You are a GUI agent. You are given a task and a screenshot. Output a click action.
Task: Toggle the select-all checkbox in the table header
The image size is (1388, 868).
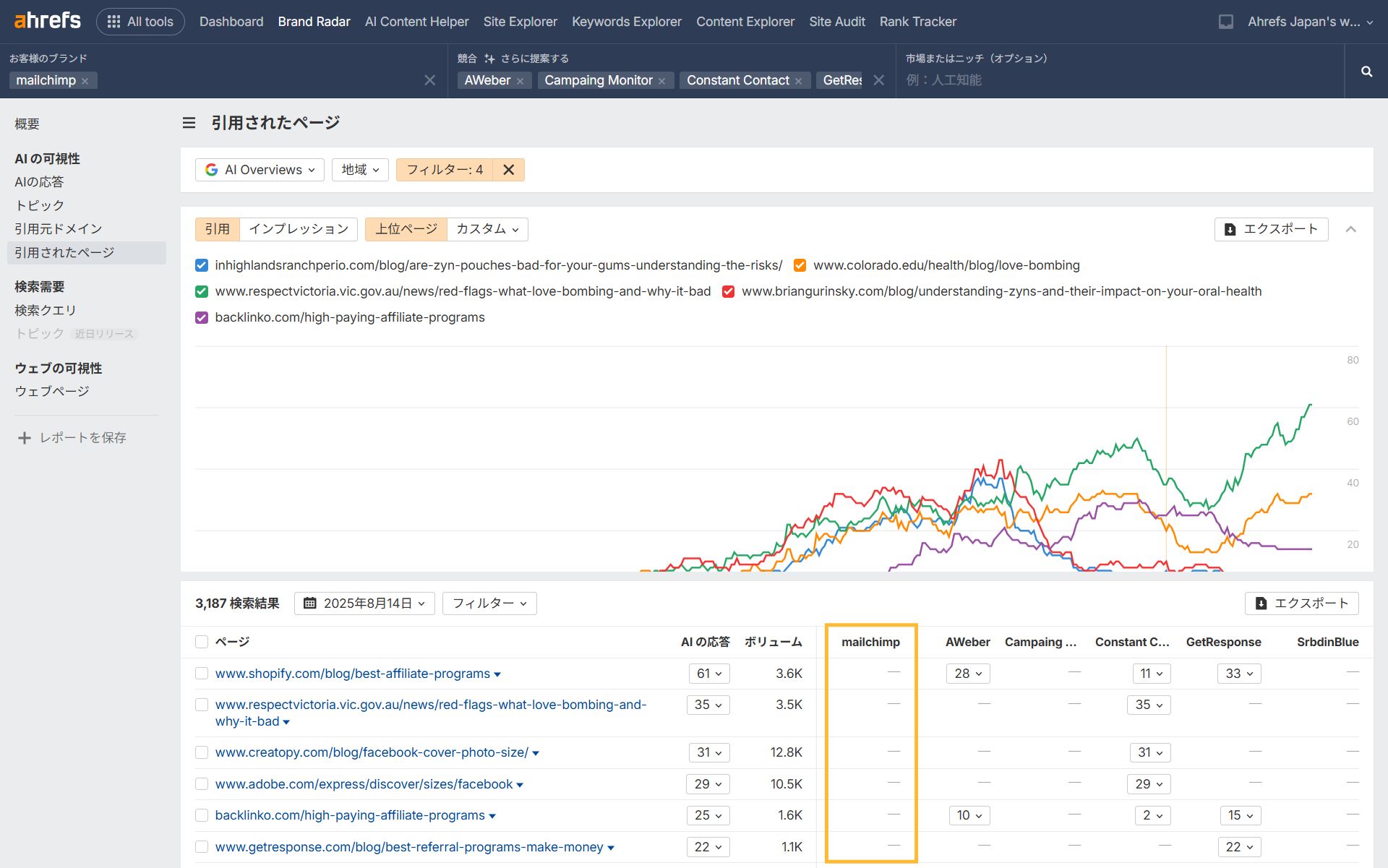coord(202,641)
